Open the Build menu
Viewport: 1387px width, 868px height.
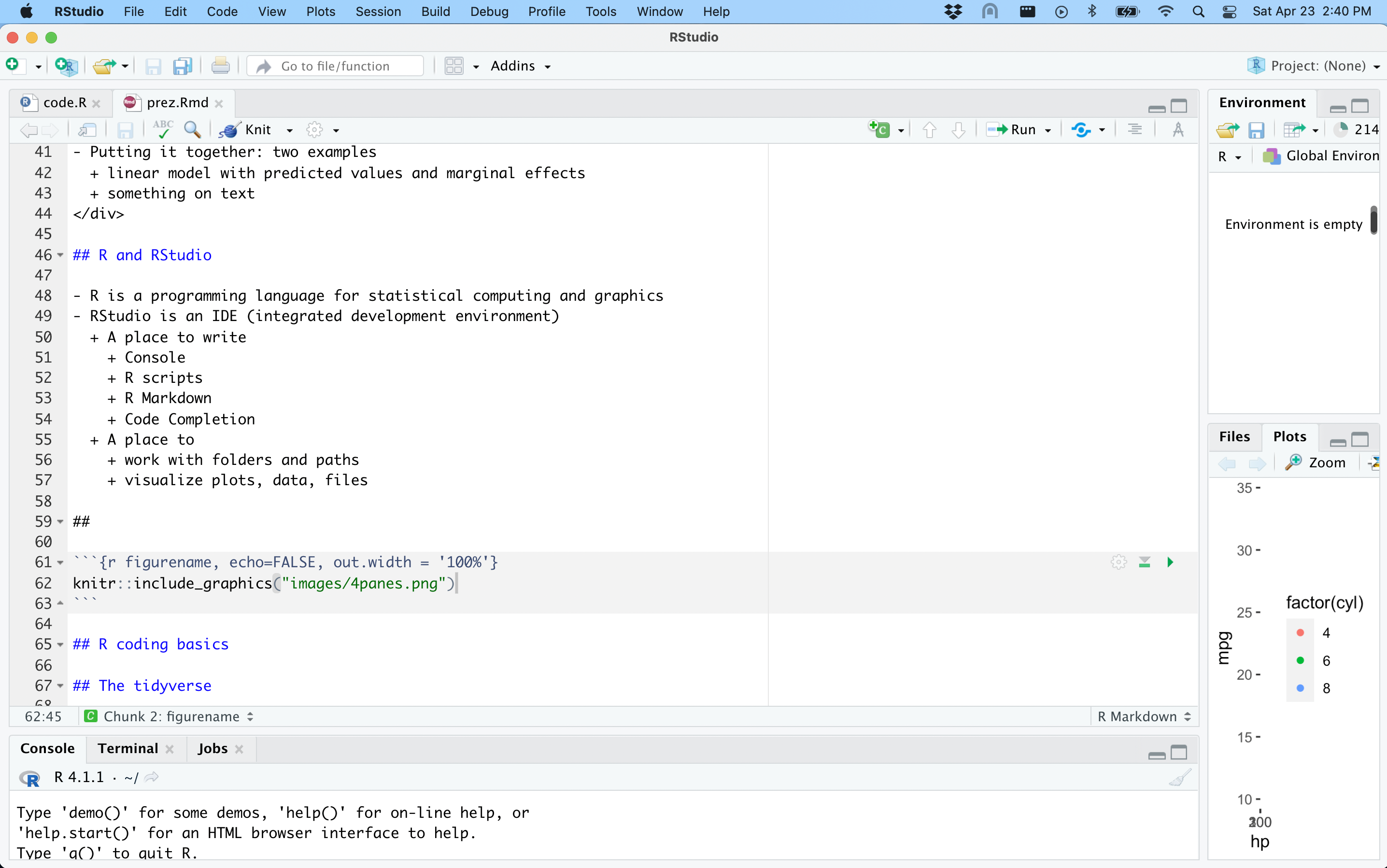pyautogui.click(x=435, y=12)
